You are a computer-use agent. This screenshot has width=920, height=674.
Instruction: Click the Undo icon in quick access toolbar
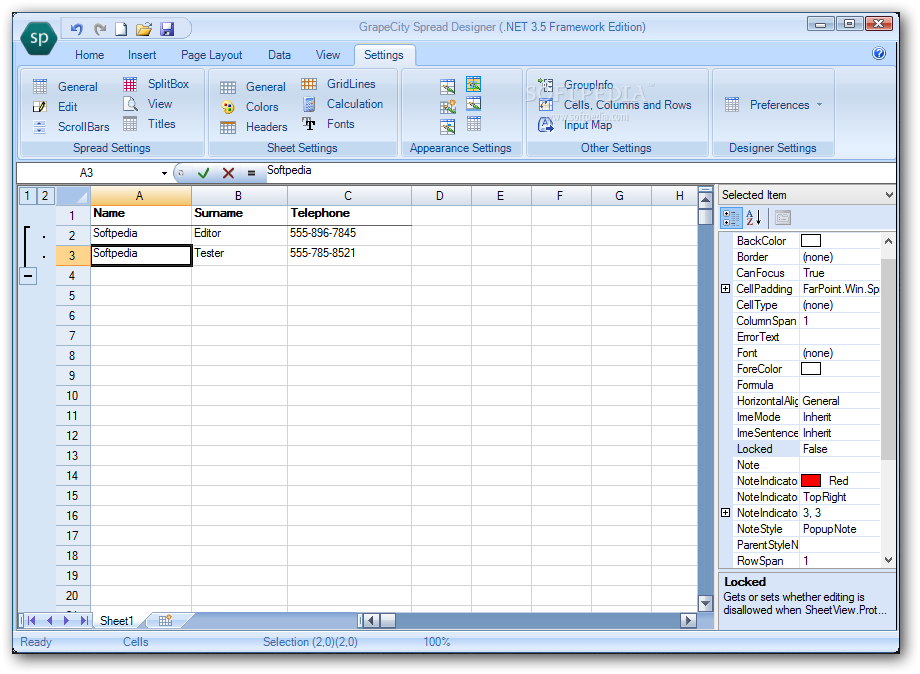(76, 29)
